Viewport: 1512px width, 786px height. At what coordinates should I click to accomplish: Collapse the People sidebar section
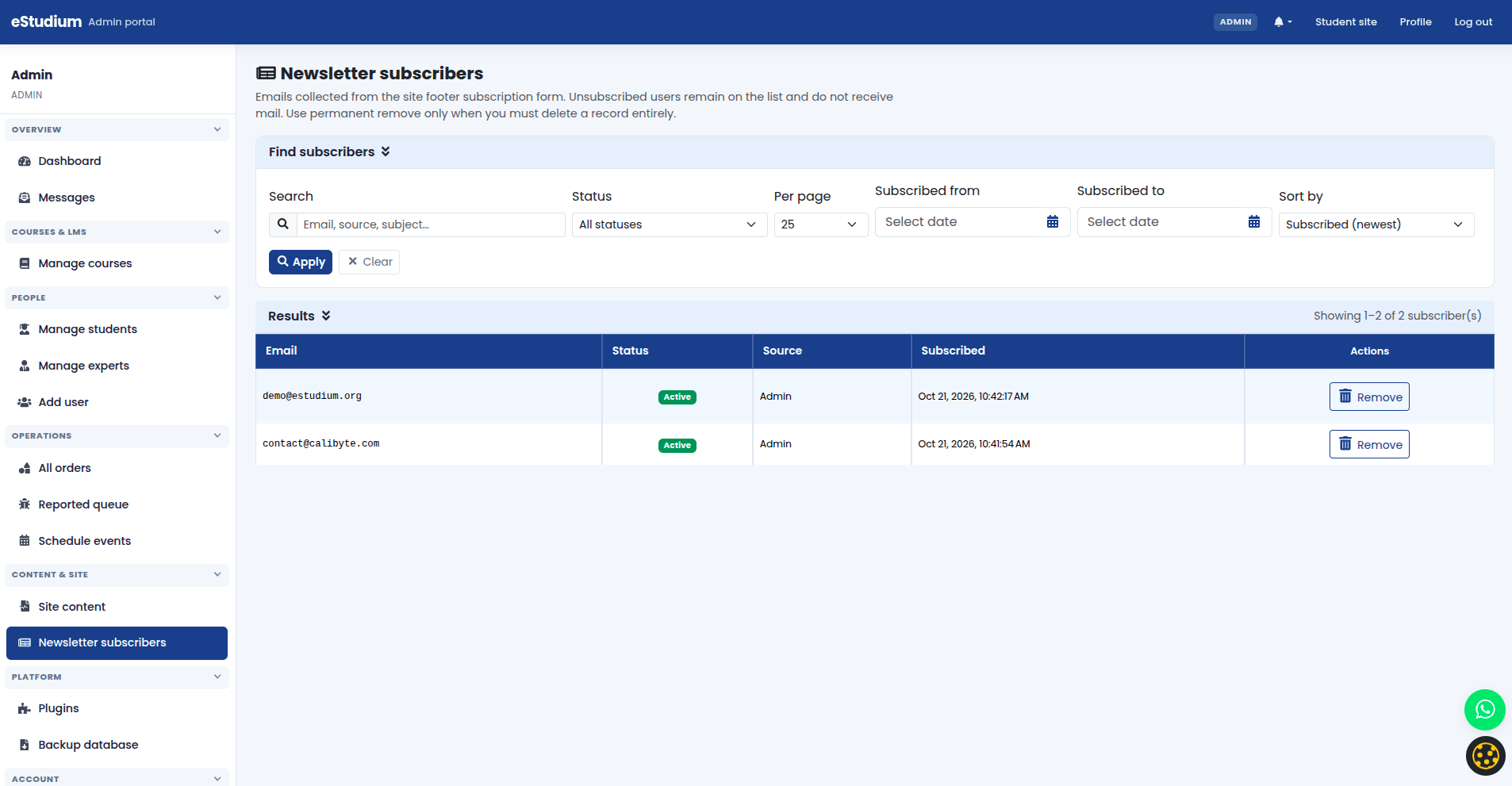[117, 297]
